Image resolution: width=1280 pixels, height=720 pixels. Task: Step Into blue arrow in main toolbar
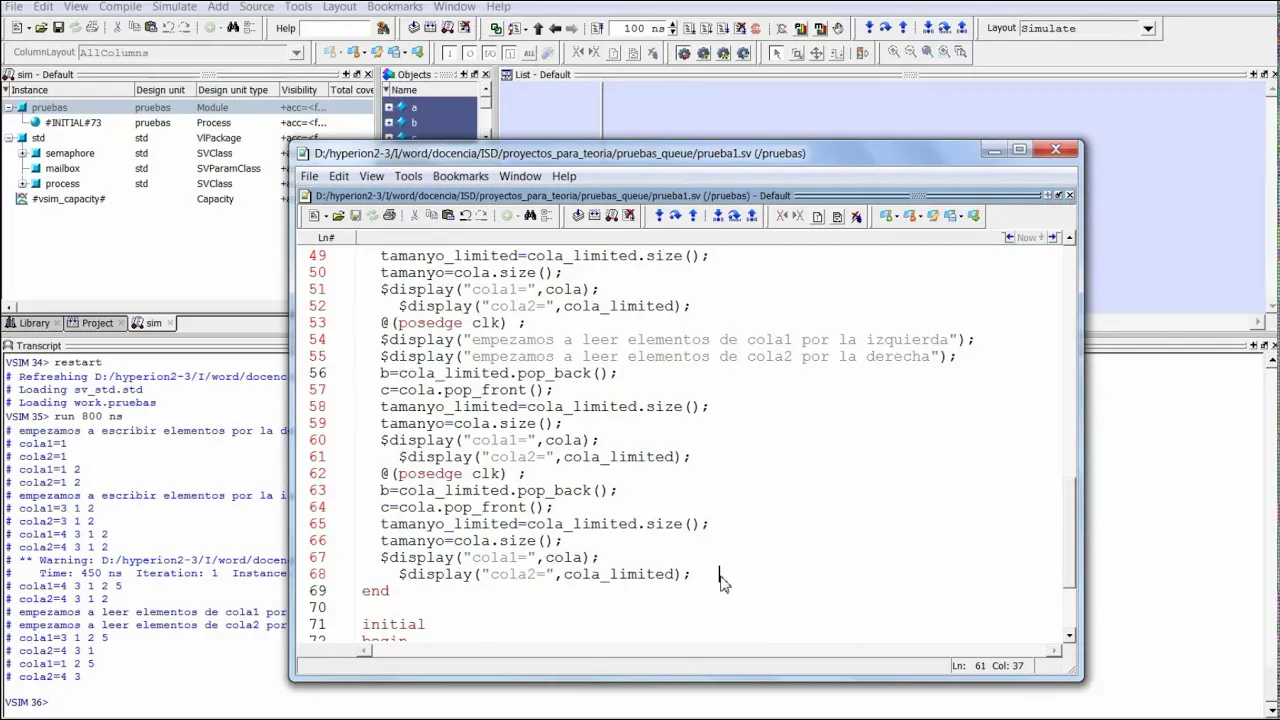(869, 28)
